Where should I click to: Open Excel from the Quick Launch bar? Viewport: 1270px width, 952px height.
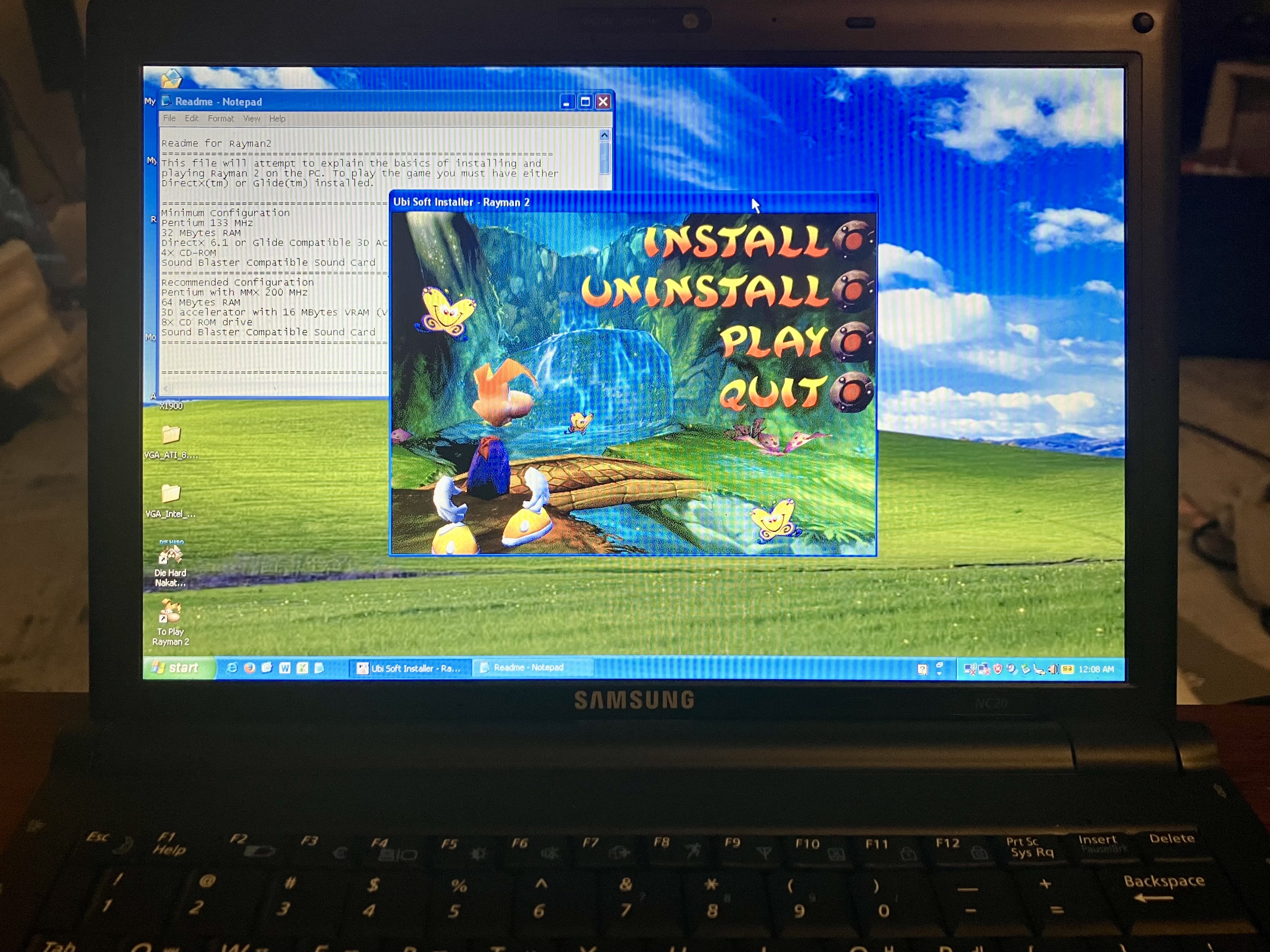tap(302, 668)
